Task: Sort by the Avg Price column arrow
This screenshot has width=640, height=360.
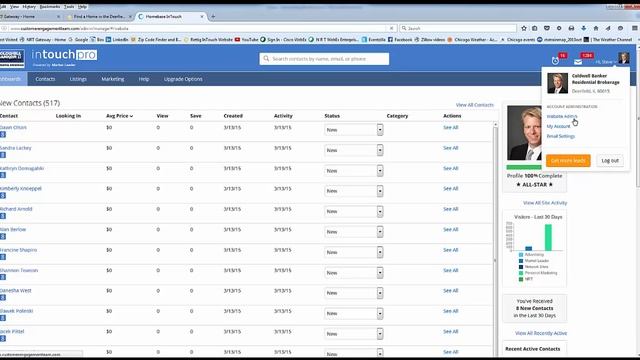Action: pos(131,116)
